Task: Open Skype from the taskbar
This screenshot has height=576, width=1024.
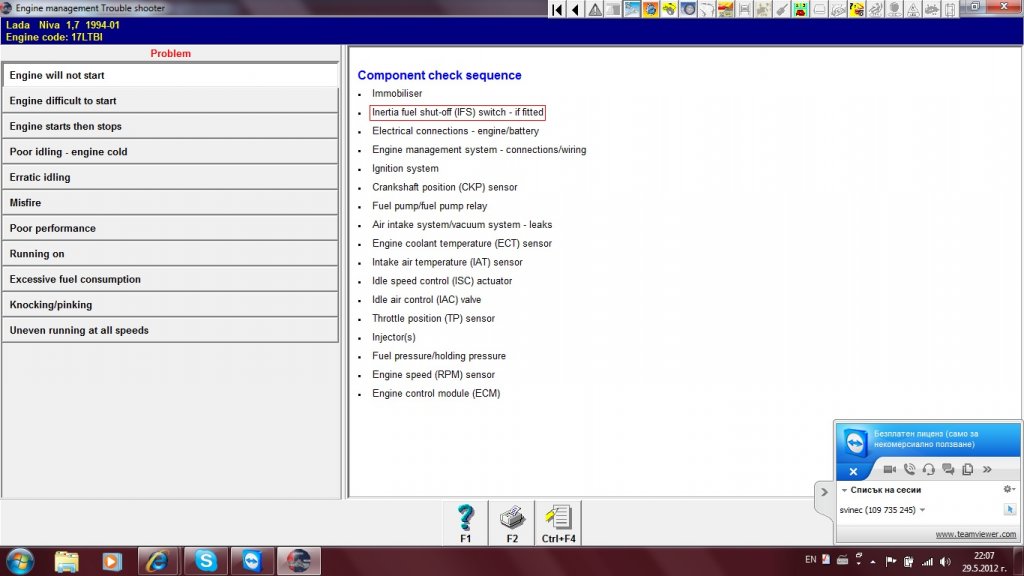Action: [x=206, y=561]
